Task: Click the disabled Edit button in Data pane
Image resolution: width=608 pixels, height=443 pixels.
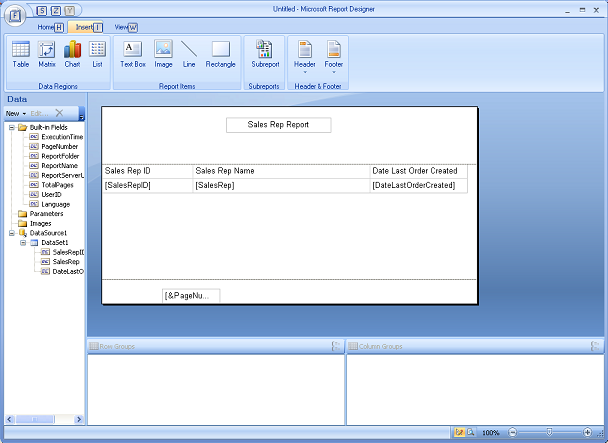Action: [x=39, y=113]
